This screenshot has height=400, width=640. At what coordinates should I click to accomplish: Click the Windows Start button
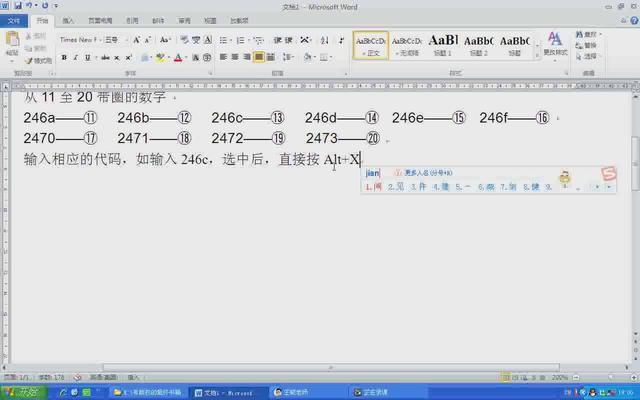24,392
